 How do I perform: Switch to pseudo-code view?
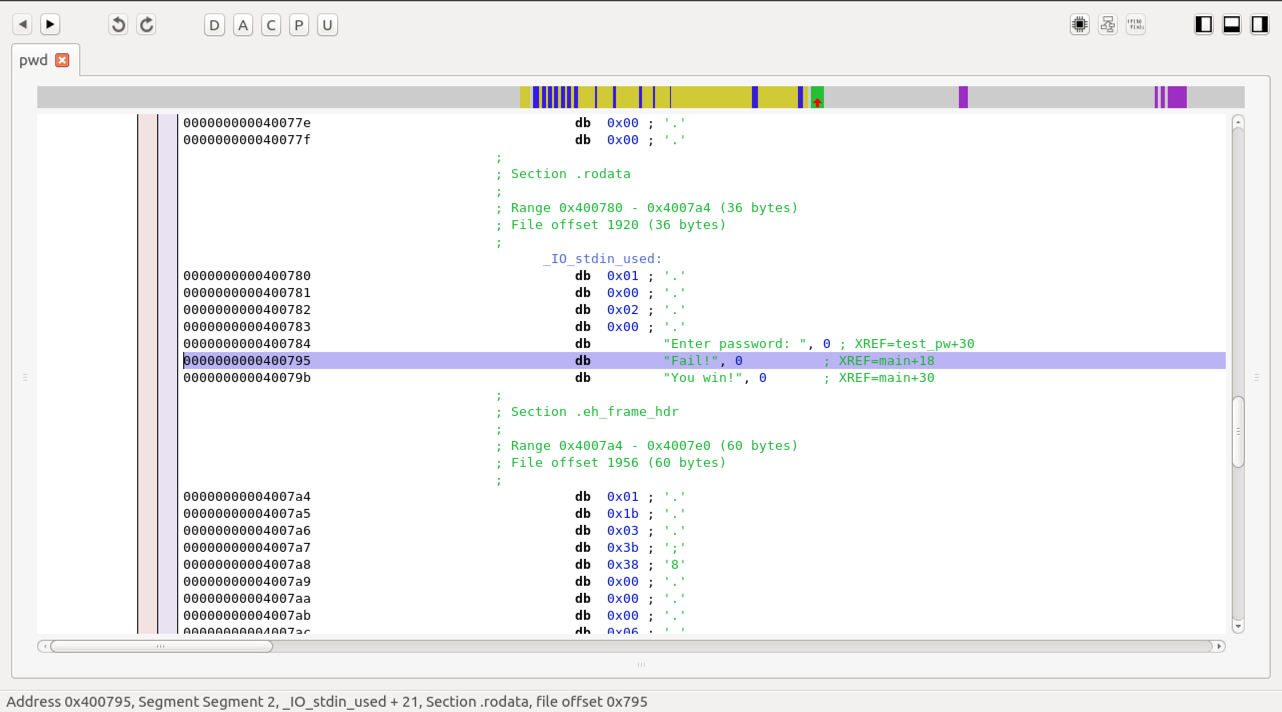[x=1135, y=25]
